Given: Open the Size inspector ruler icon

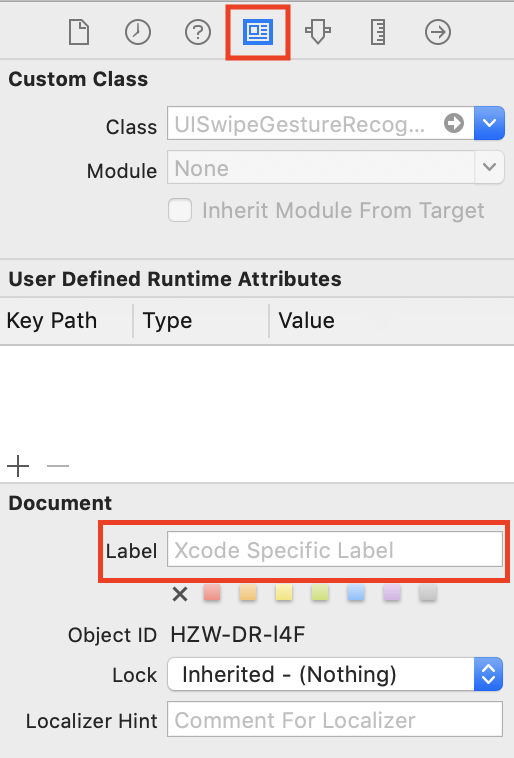Looking at the screenshot, I should click(x=378, y=32).
